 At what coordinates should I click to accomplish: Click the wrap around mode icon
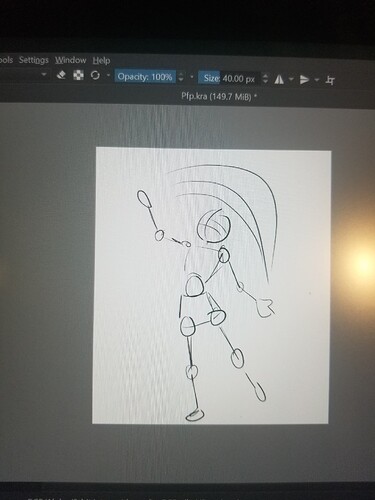[x=330, y=80]
